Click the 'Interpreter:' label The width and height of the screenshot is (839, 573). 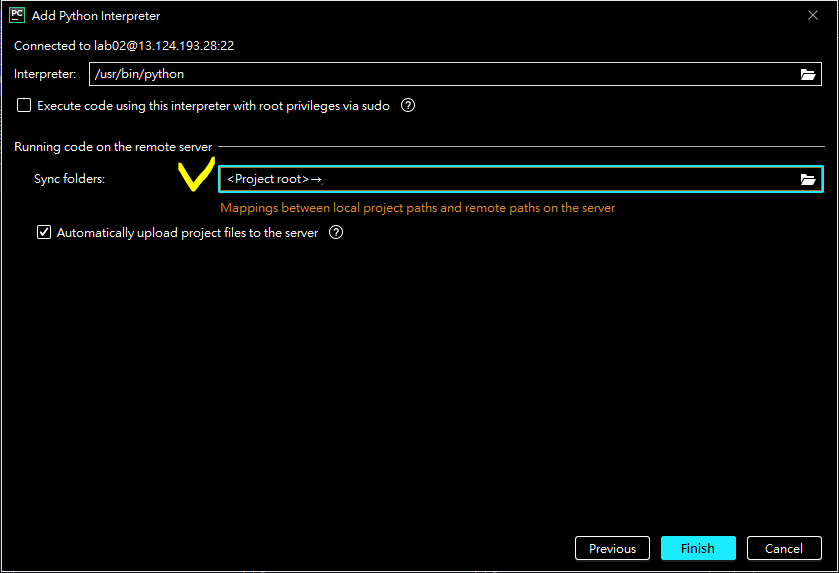45,74
